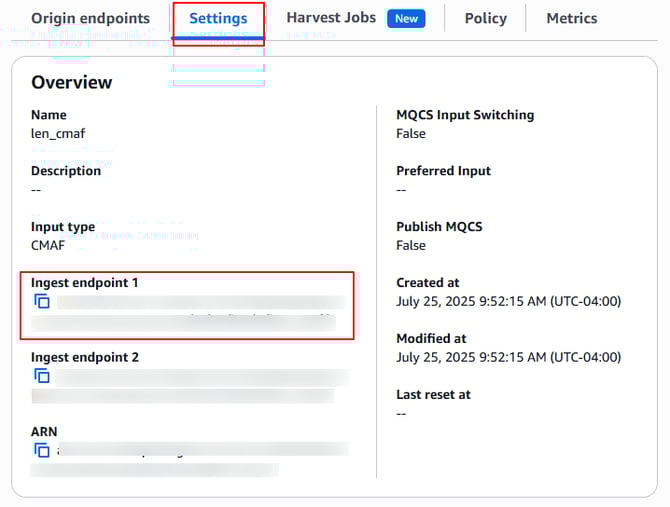Switch to the Harvest Jobs tab
The image size is (670, 507).
[331, 18]
